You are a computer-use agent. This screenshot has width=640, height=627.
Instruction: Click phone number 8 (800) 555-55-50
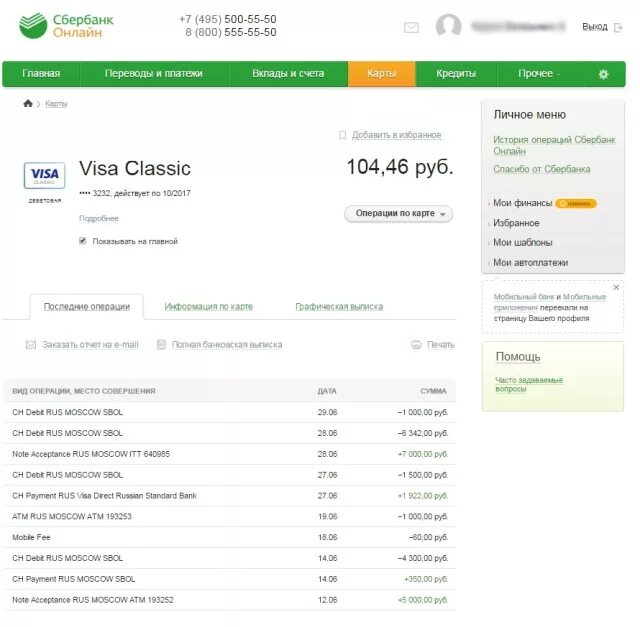click(x=231, y=32)
